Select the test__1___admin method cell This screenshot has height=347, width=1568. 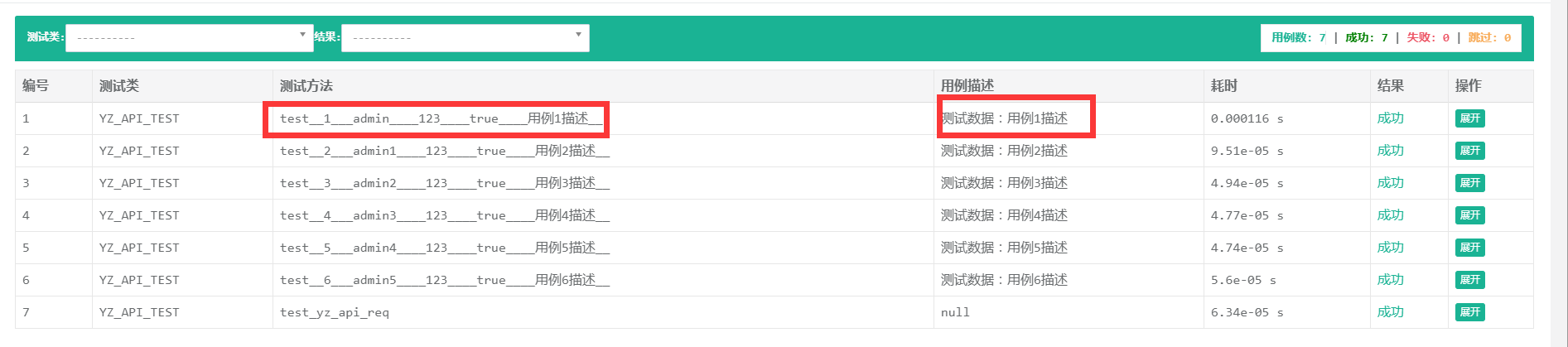point(441,118)
